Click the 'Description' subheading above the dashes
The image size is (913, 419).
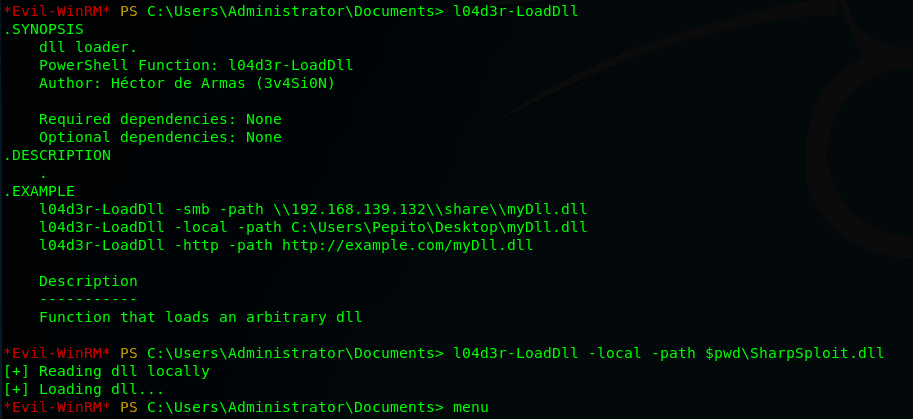coord(89,281)
